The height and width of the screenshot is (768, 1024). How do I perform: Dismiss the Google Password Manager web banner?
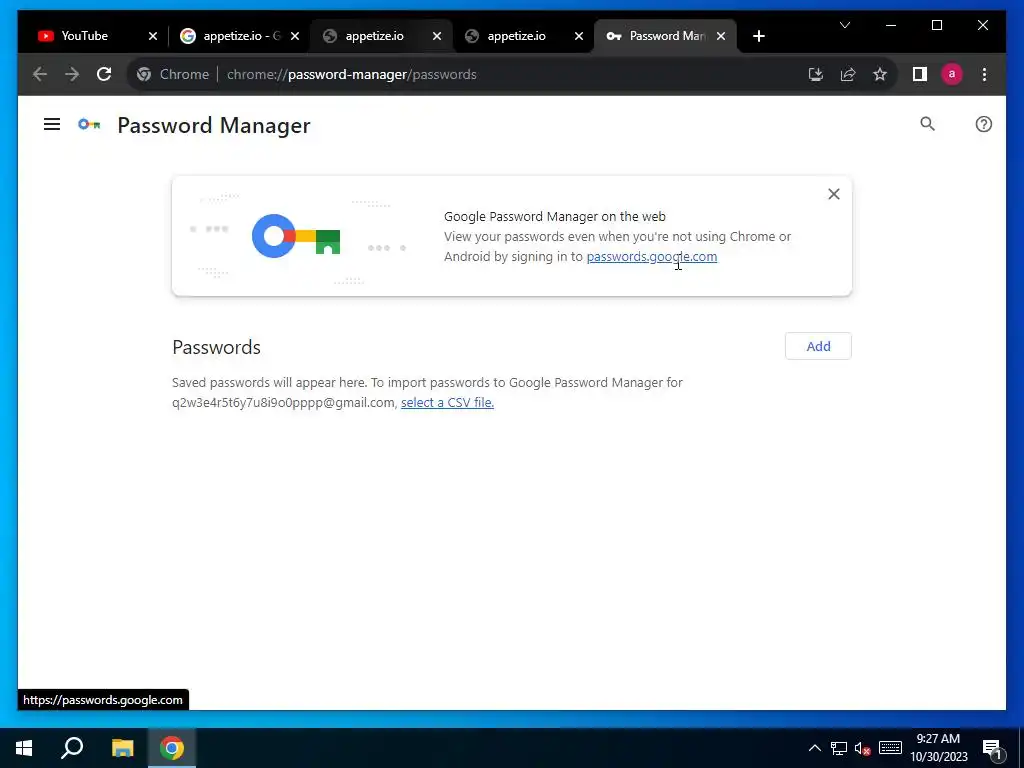tap(834, 194)
